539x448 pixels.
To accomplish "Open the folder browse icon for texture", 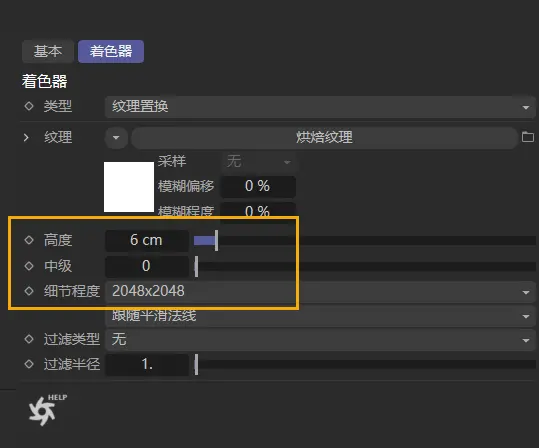I will click(528, 137).
